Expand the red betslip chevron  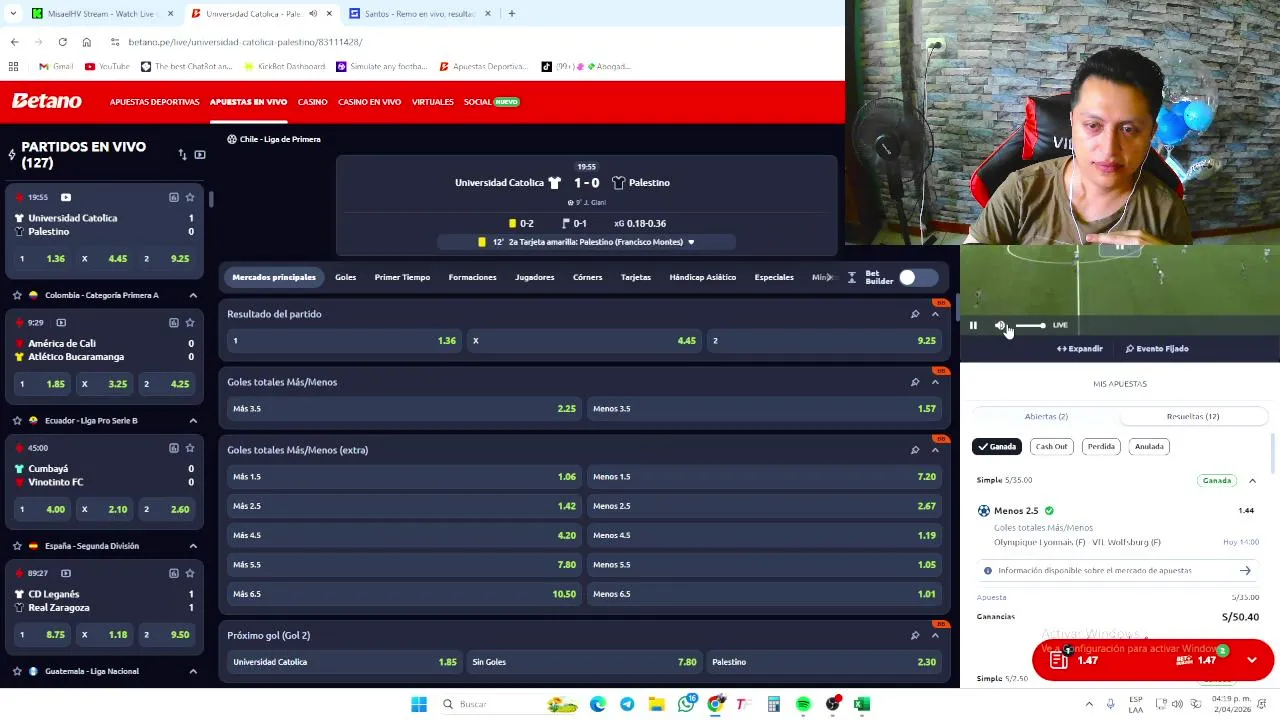coord(1252,660)
